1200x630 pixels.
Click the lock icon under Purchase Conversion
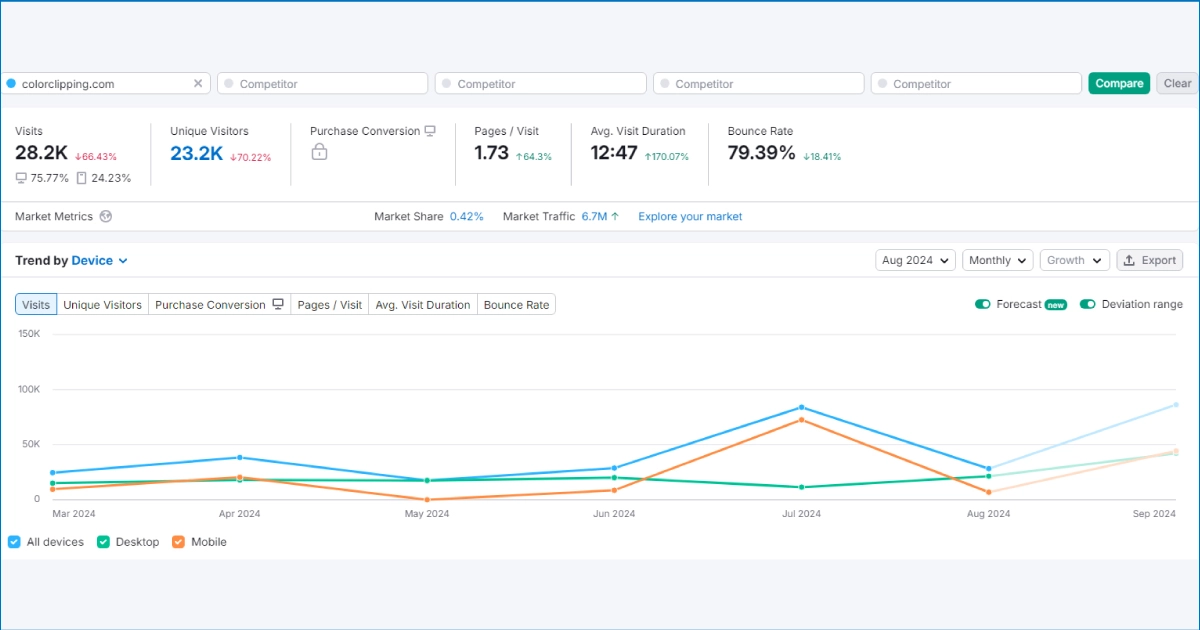coord(319,152)
